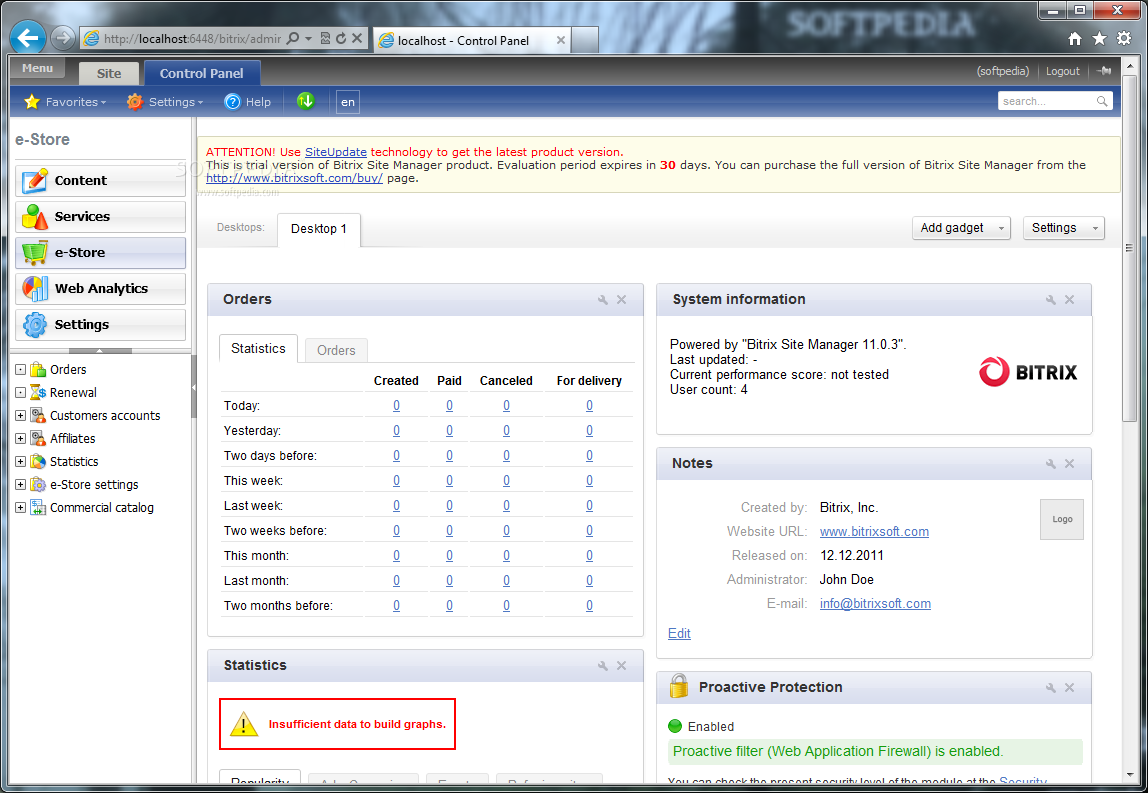Open the Content section icon in the sidebar

(x=34, y=180)
